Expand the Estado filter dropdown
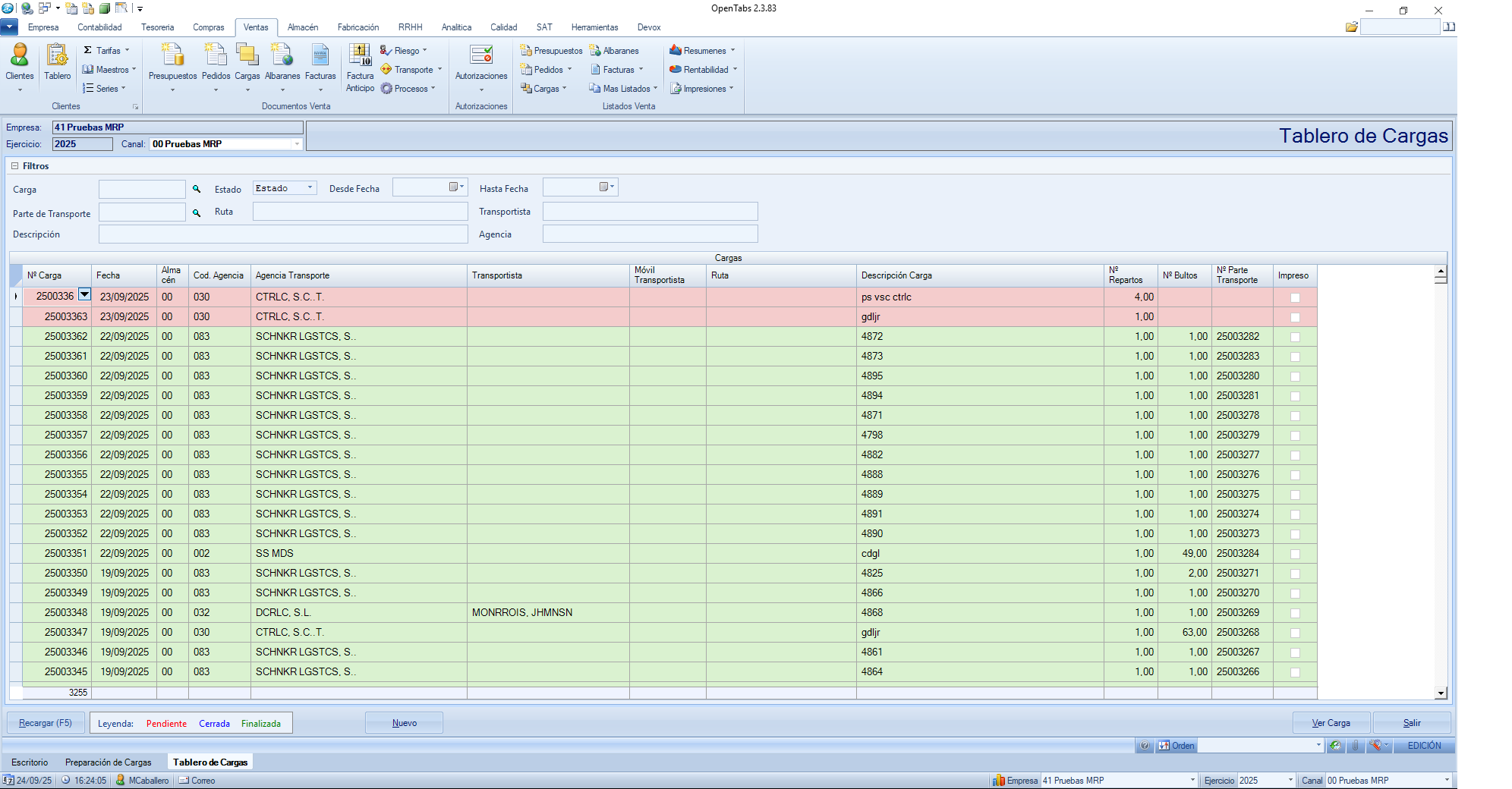The width and height of the screenshot is (1512, 789). pos(310,188)
